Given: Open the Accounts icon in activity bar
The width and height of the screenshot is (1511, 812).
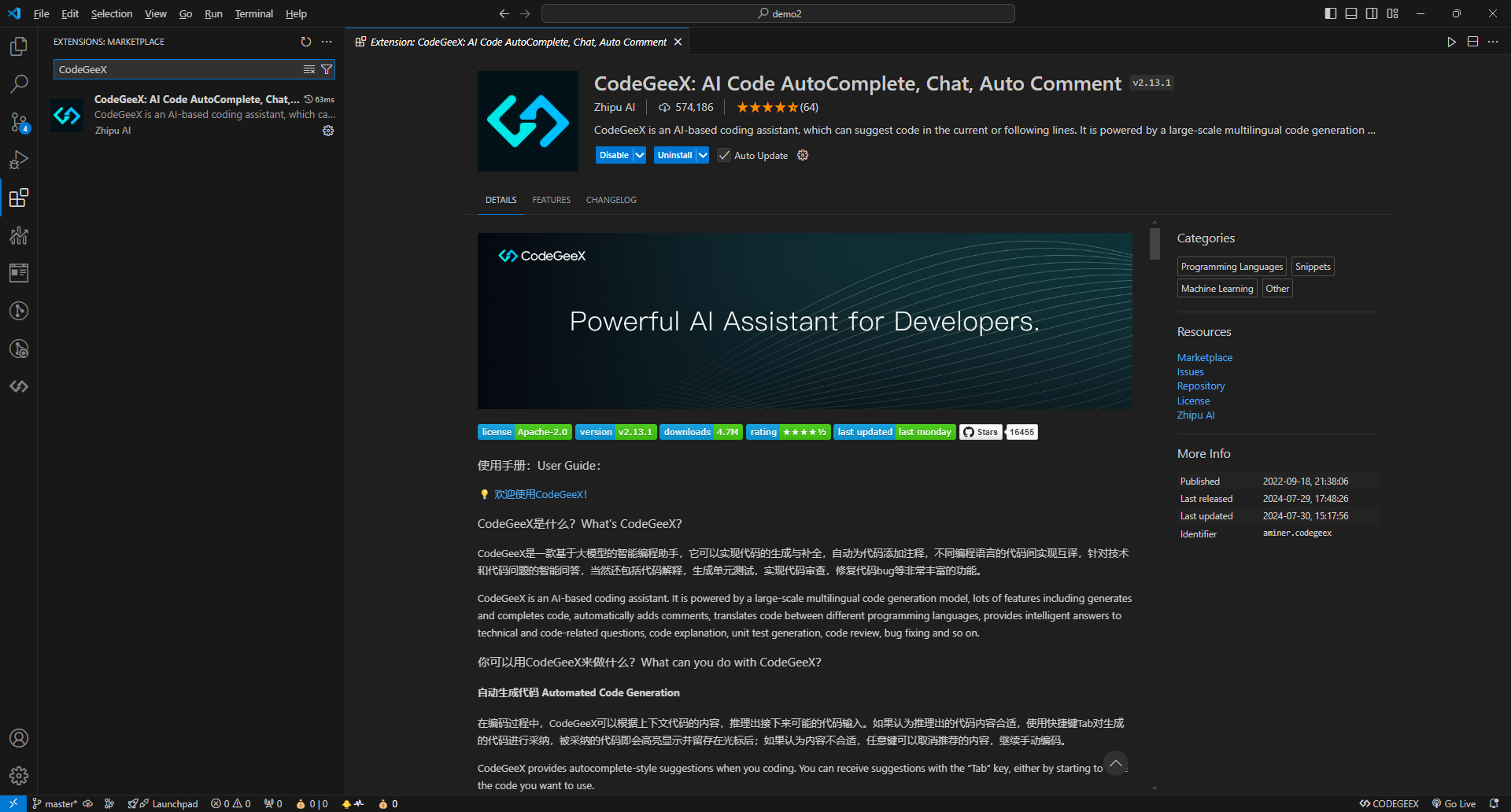Looking at the screenshot, I should point(19,738).
